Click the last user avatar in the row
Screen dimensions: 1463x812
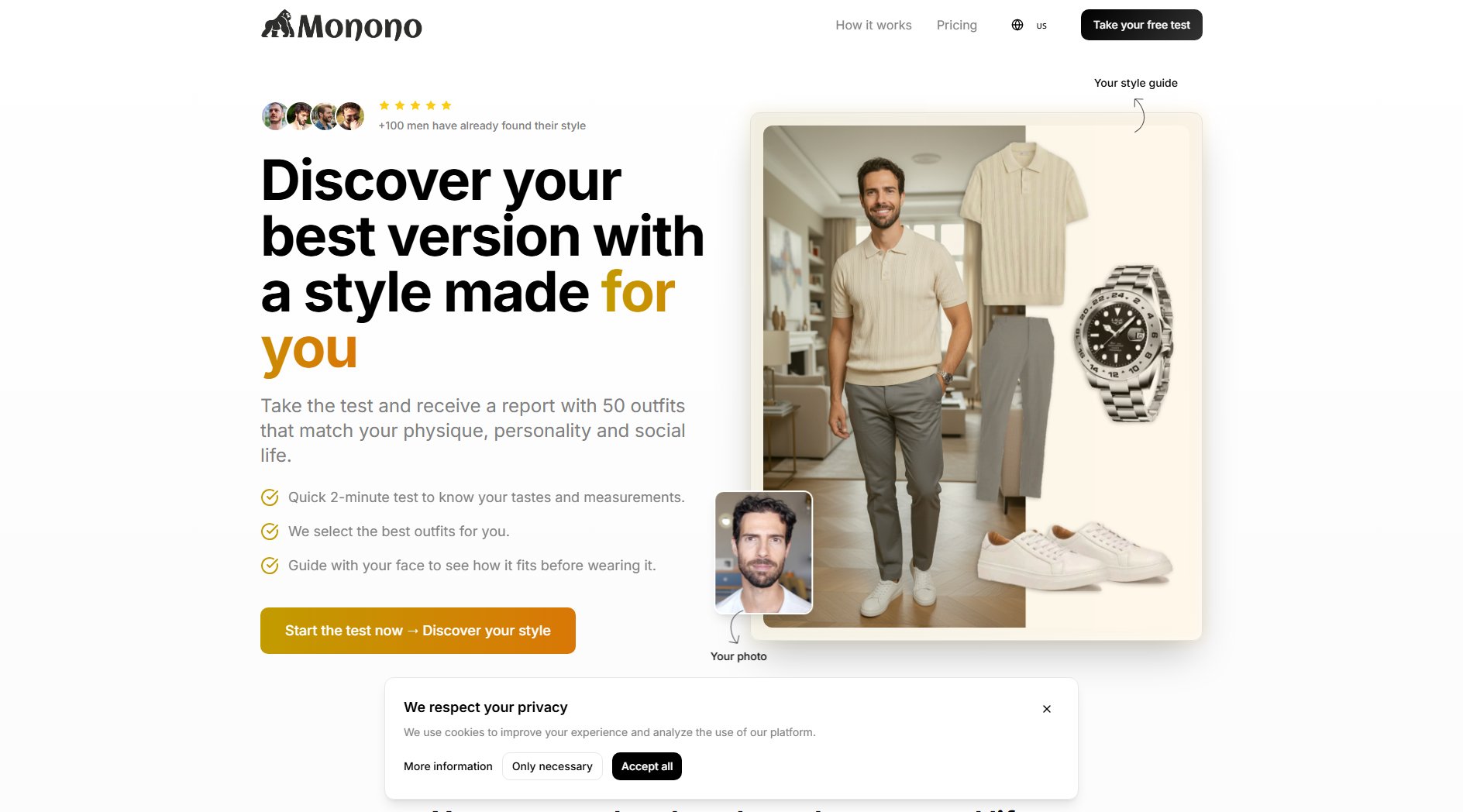click(350, 116)
